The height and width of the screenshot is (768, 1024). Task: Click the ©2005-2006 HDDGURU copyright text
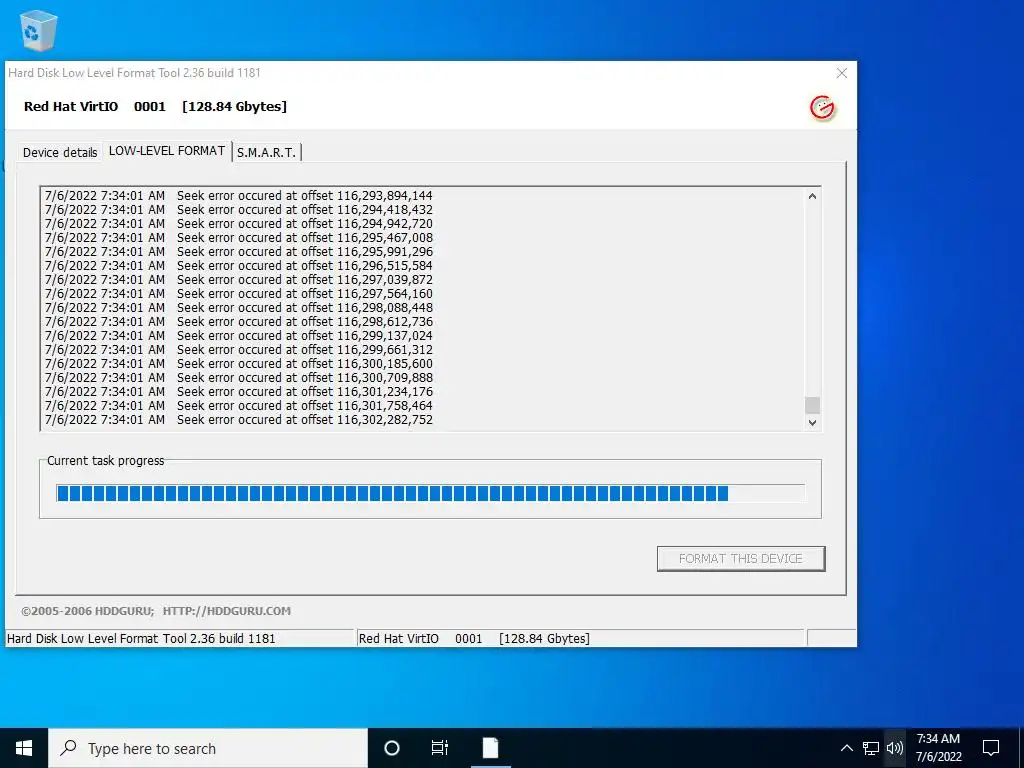pos(88,611)
